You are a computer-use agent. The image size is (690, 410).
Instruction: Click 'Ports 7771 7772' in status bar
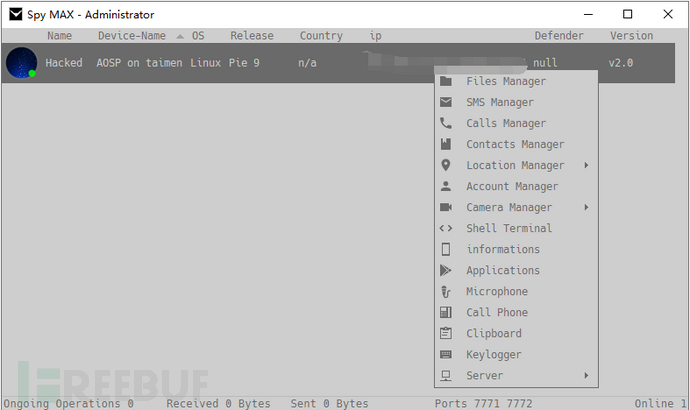(x=484, y=403)
